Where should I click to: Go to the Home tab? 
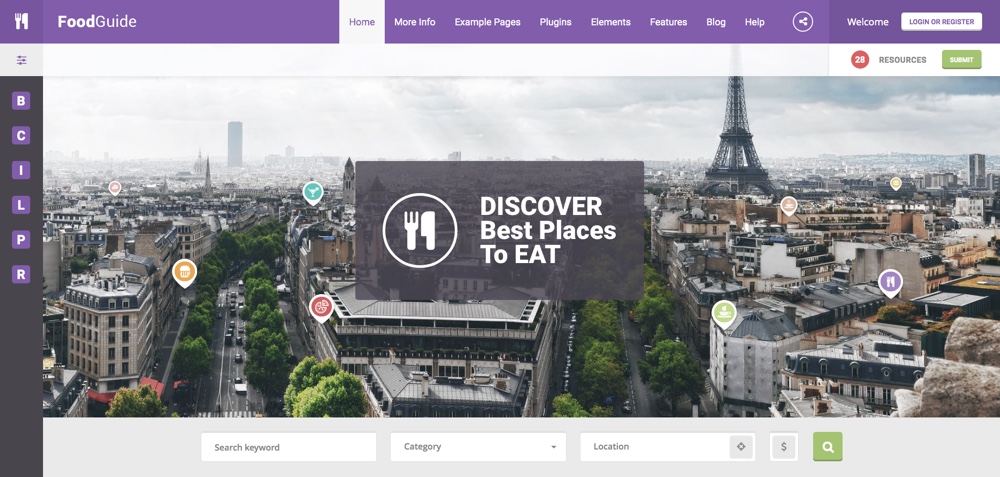pos(362,22)
